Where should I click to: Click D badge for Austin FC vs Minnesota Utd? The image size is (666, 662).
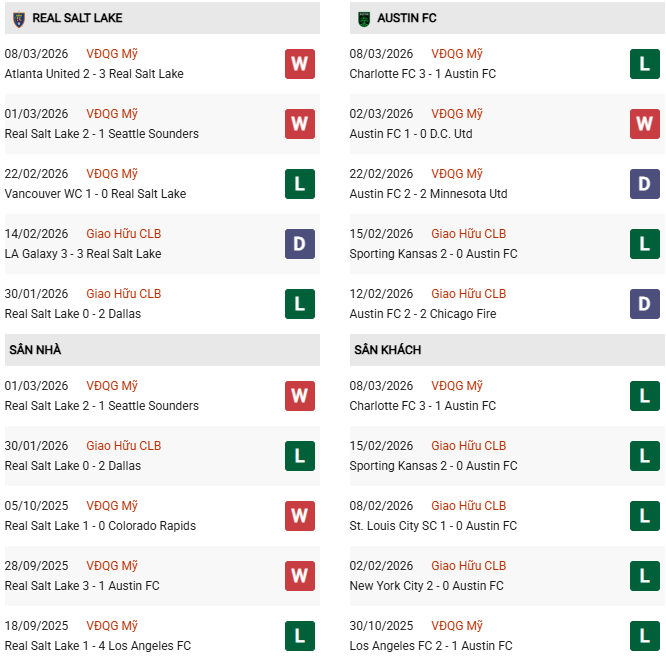(644, 184)
